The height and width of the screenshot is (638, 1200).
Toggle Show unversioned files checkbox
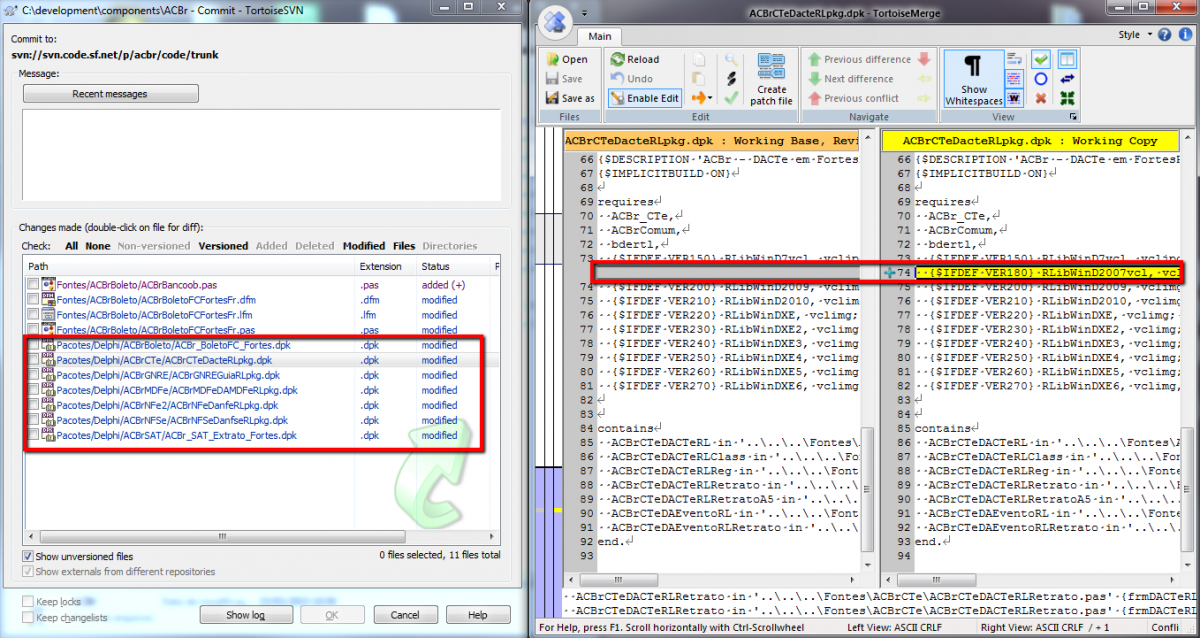27,556
